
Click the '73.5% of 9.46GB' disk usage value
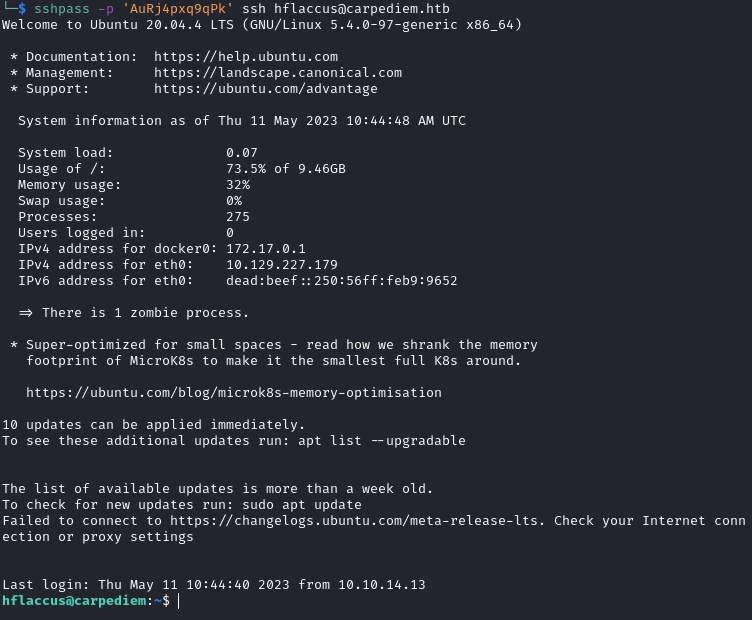[286, 169]
